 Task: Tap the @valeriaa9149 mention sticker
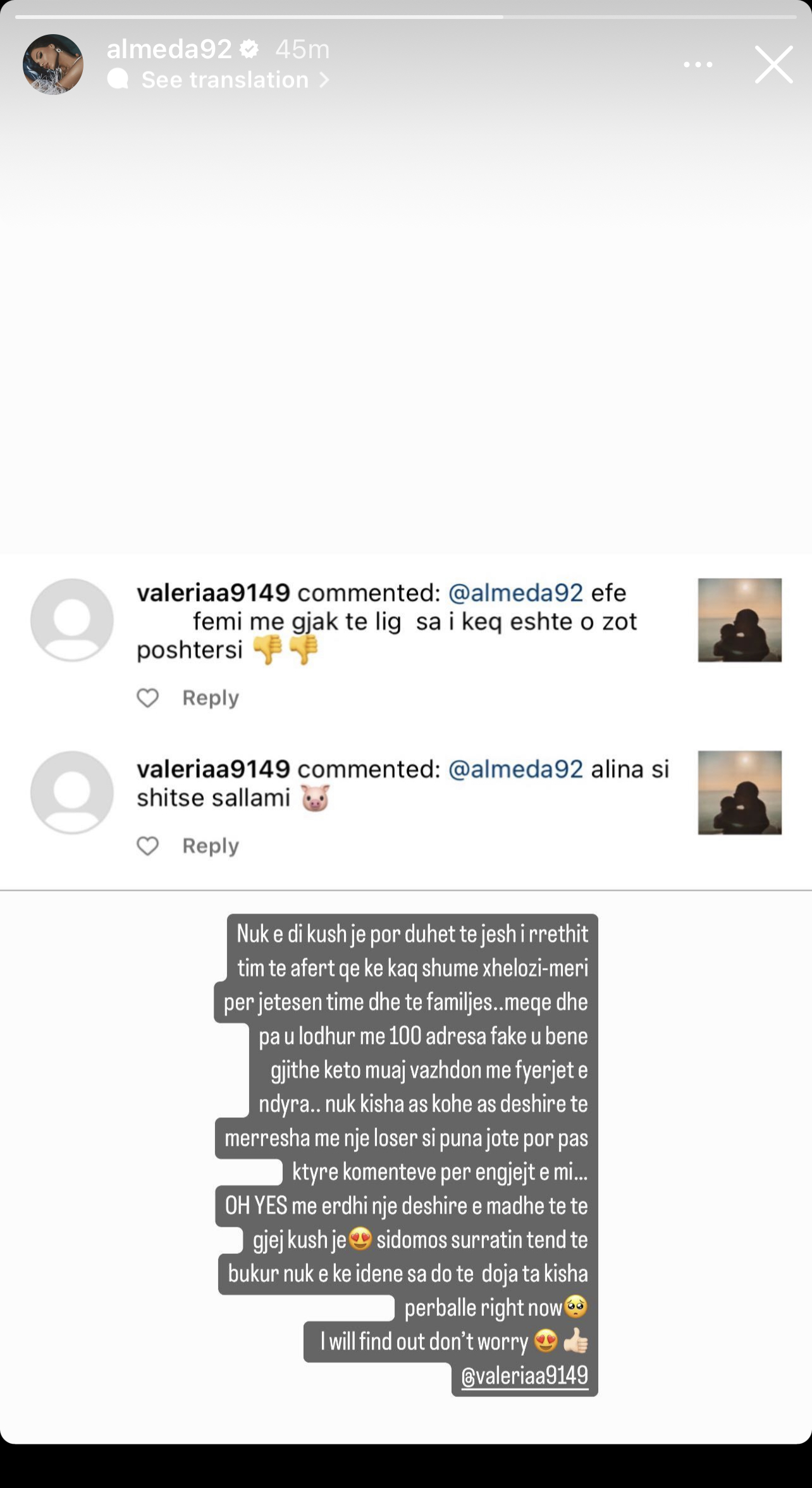tap(525, 1375)
